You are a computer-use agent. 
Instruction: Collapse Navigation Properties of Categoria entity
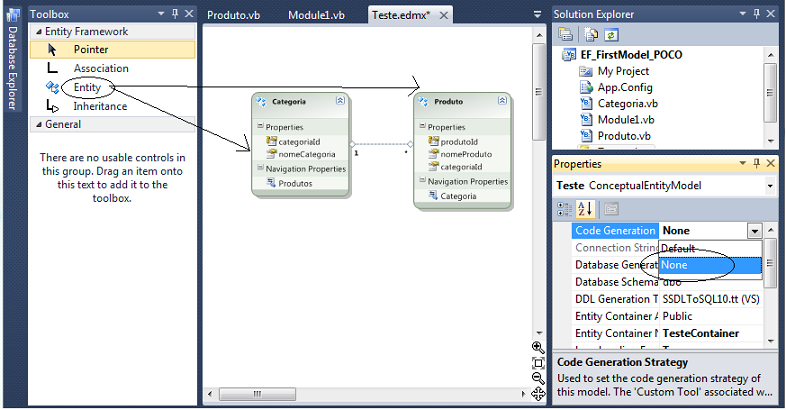click(x=260, y=168)
